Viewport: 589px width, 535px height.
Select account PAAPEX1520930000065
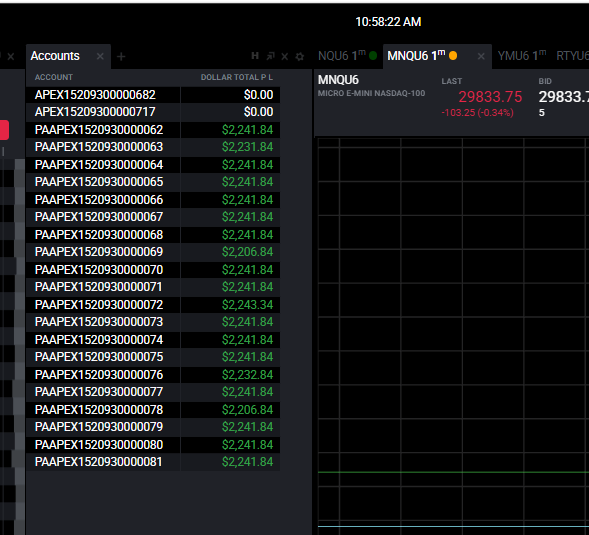pos(99,182)
